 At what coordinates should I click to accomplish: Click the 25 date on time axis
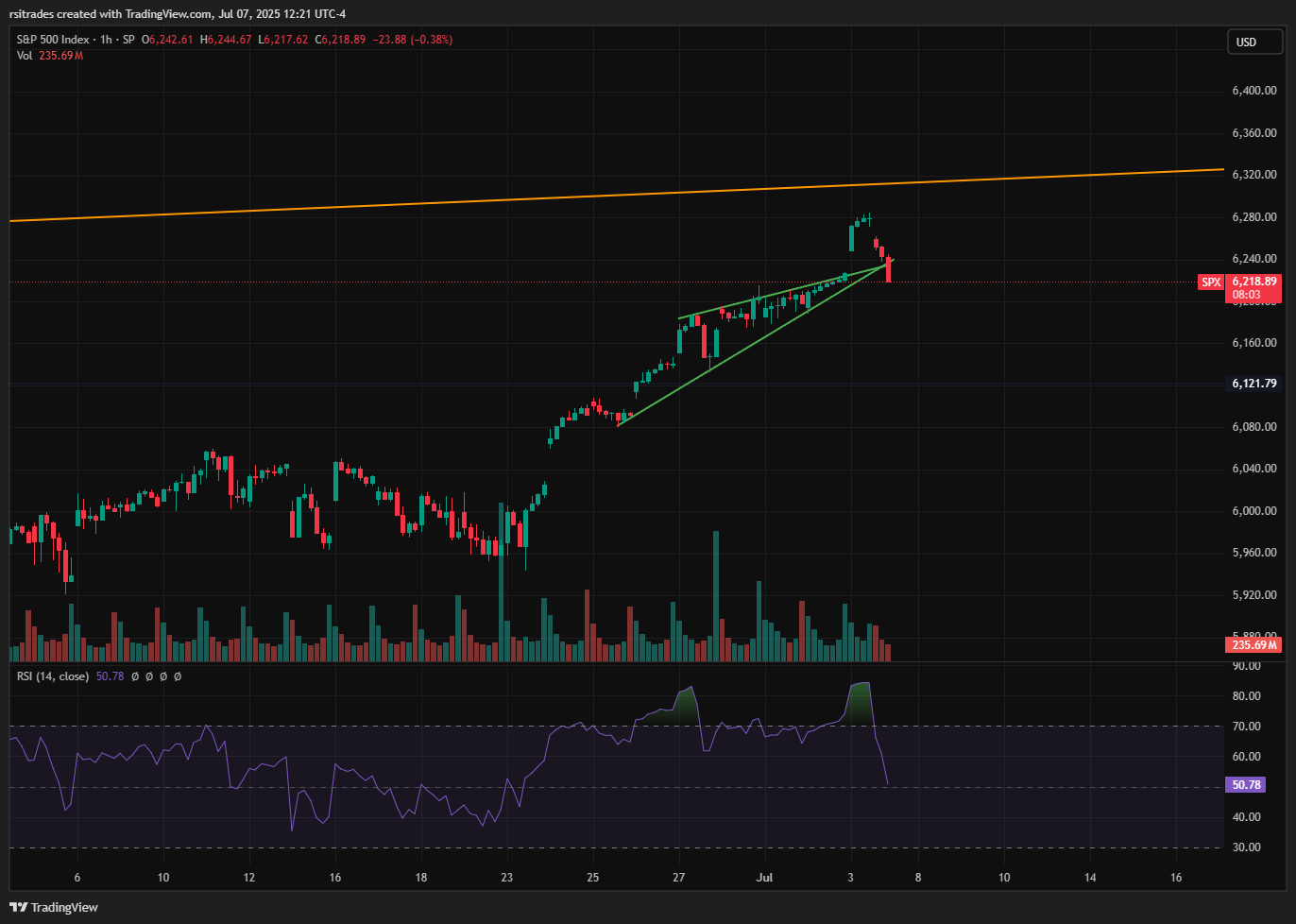592,878
